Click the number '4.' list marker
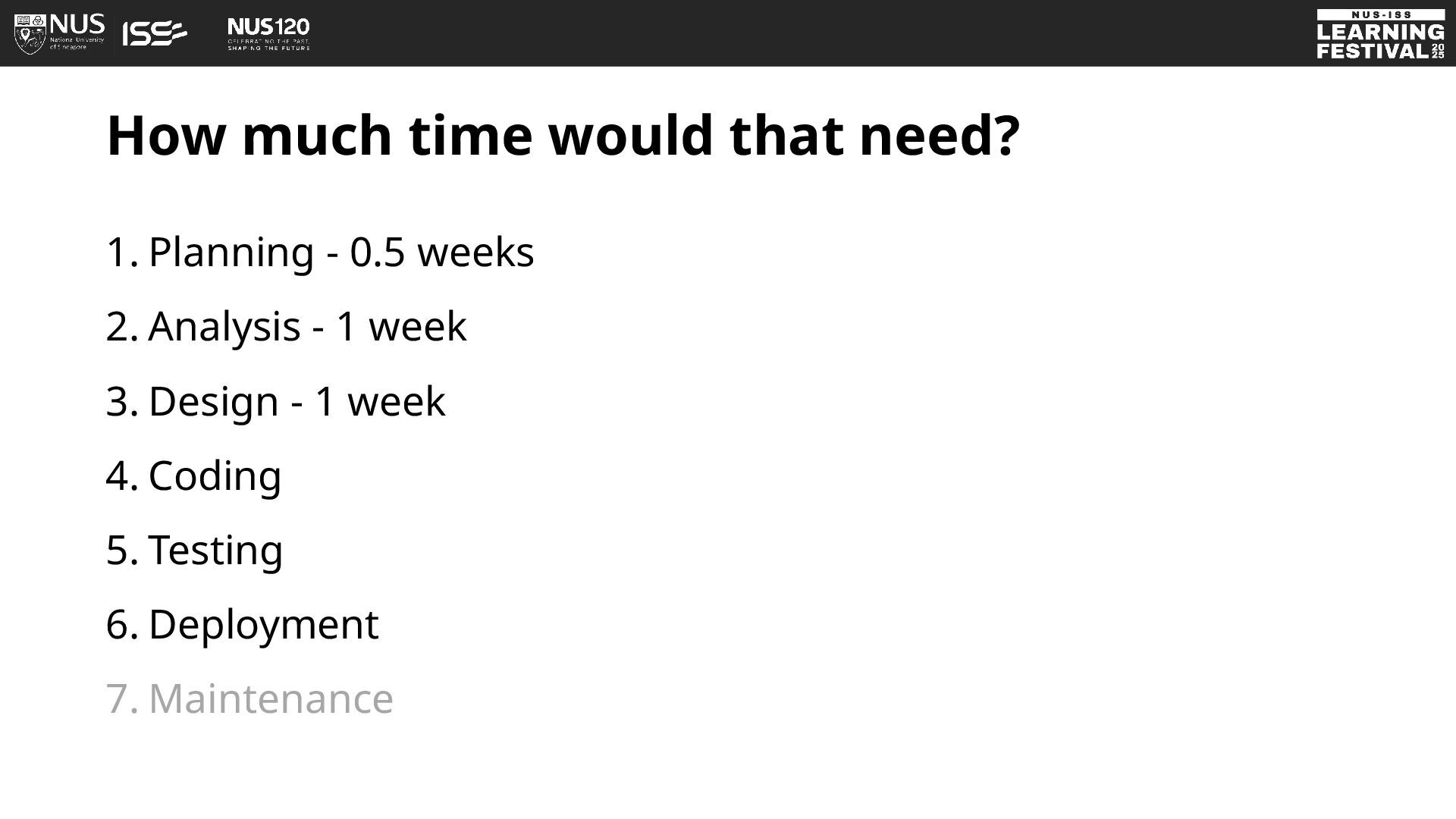1456x819 pixels. 122,475
